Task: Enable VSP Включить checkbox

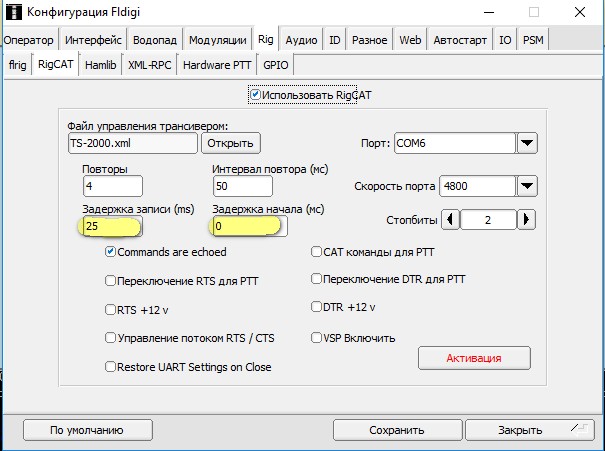Action: point(317,338)
